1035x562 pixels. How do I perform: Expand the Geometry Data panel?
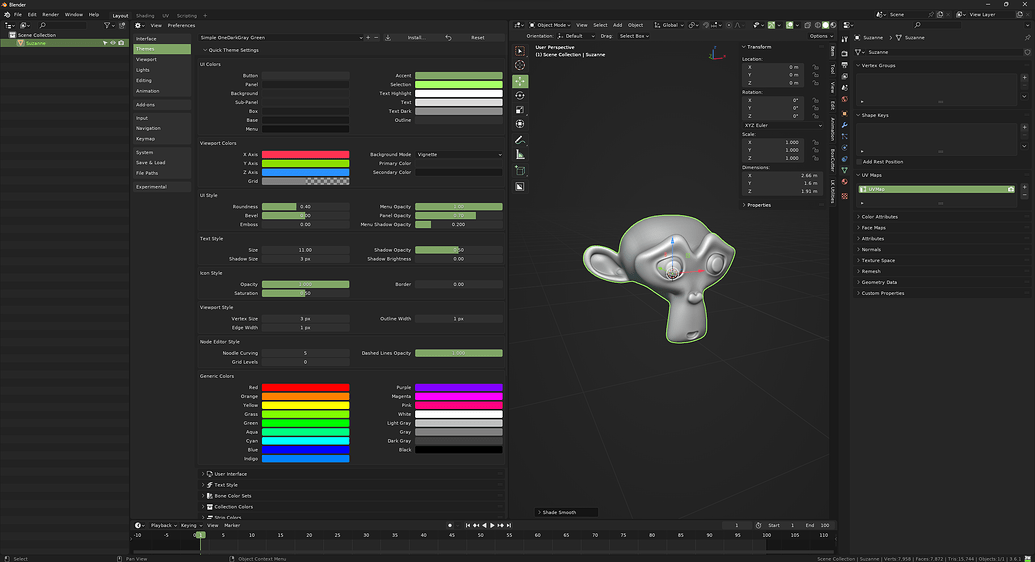(878, 282)
